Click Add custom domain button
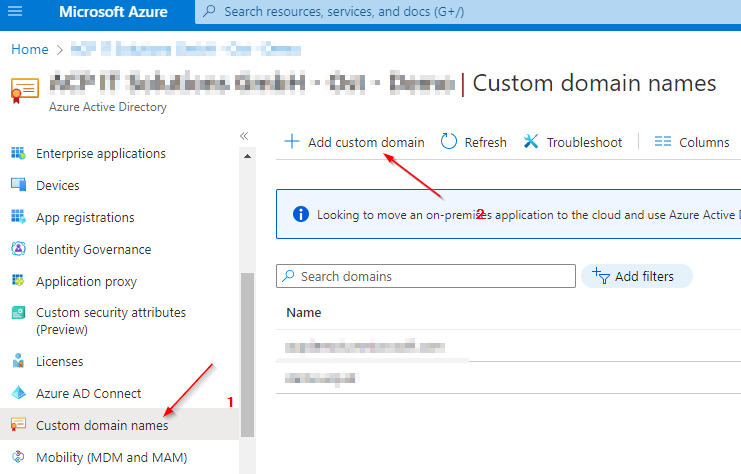Screen dimensions: 741x474 click(354, 142)
